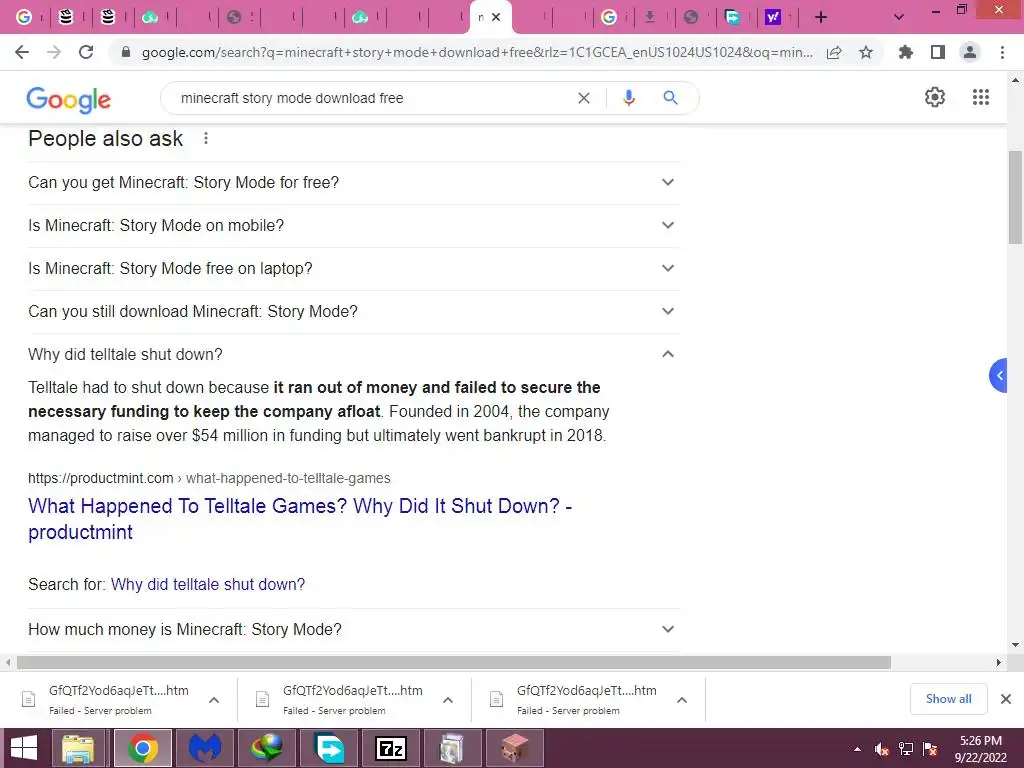Toggle the Chrome side panel
This screenshot has height=768, width=1024.
tap(938, 52)
